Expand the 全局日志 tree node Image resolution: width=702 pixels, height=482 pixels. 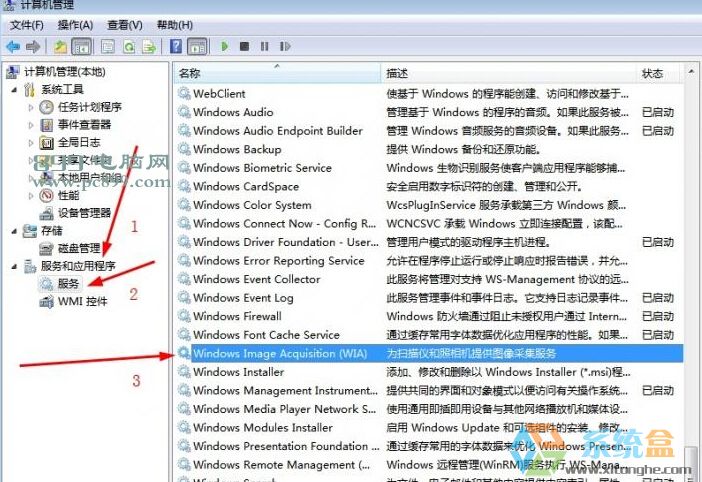pyautogui.click(x=30, y=143)
